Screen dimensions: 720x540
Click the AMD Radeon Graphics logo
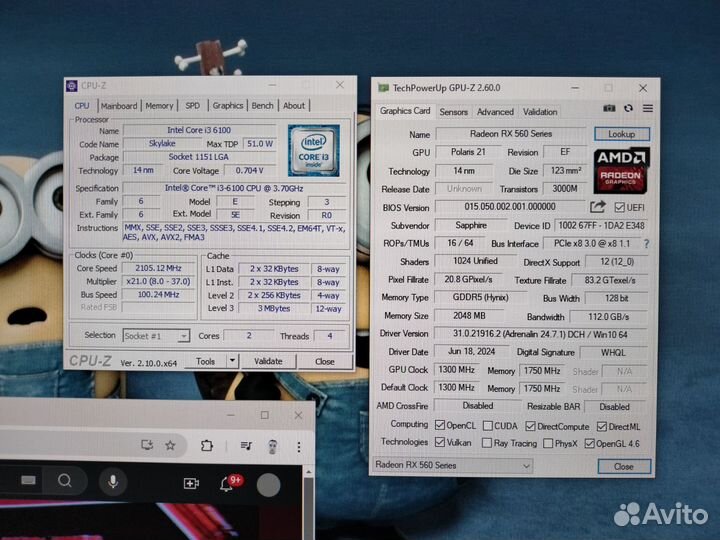[621, 170]
